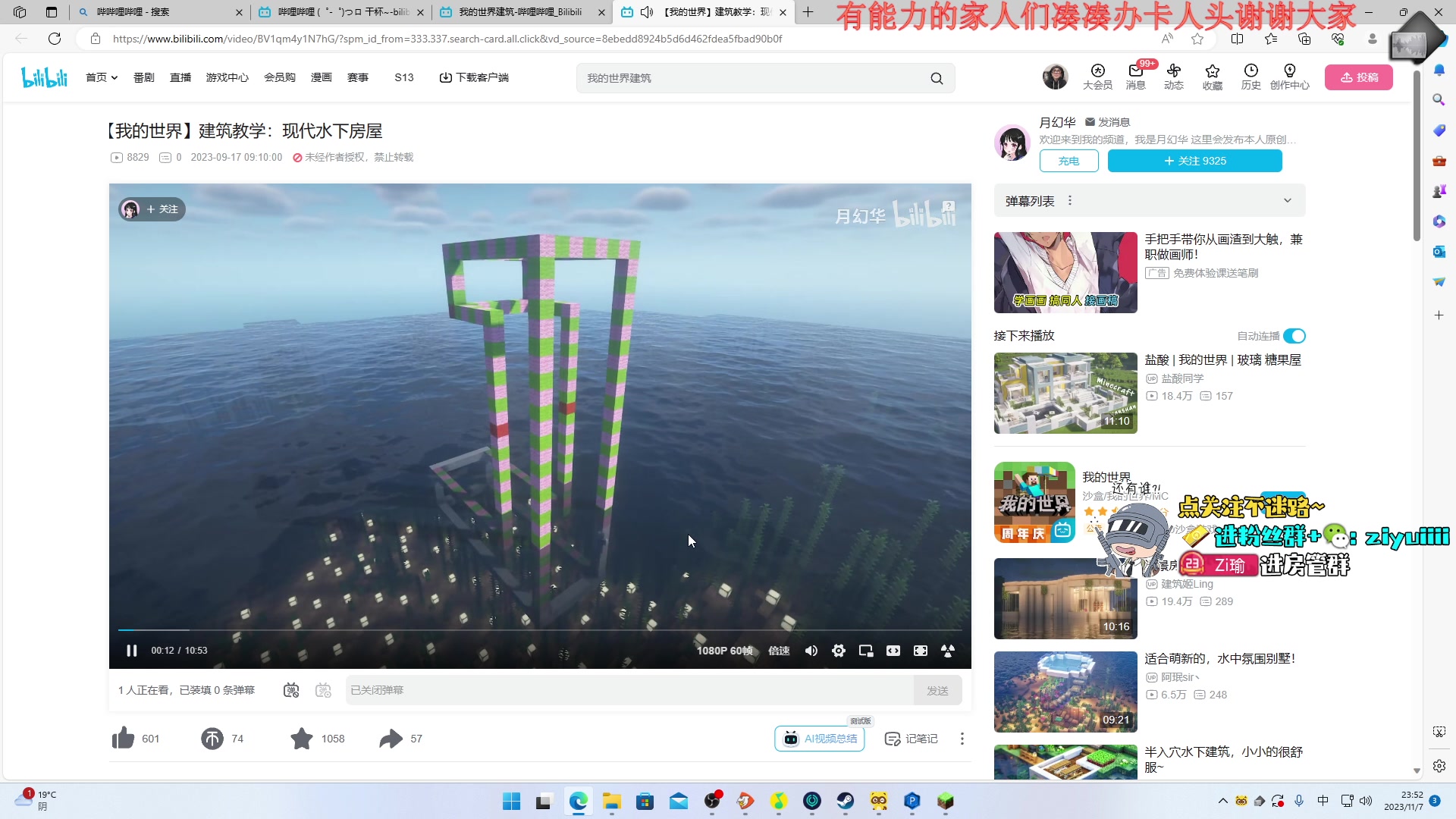Open File Explorer from taskbar
Viewport: 1456px width, 819px height.
click(612, 802)
